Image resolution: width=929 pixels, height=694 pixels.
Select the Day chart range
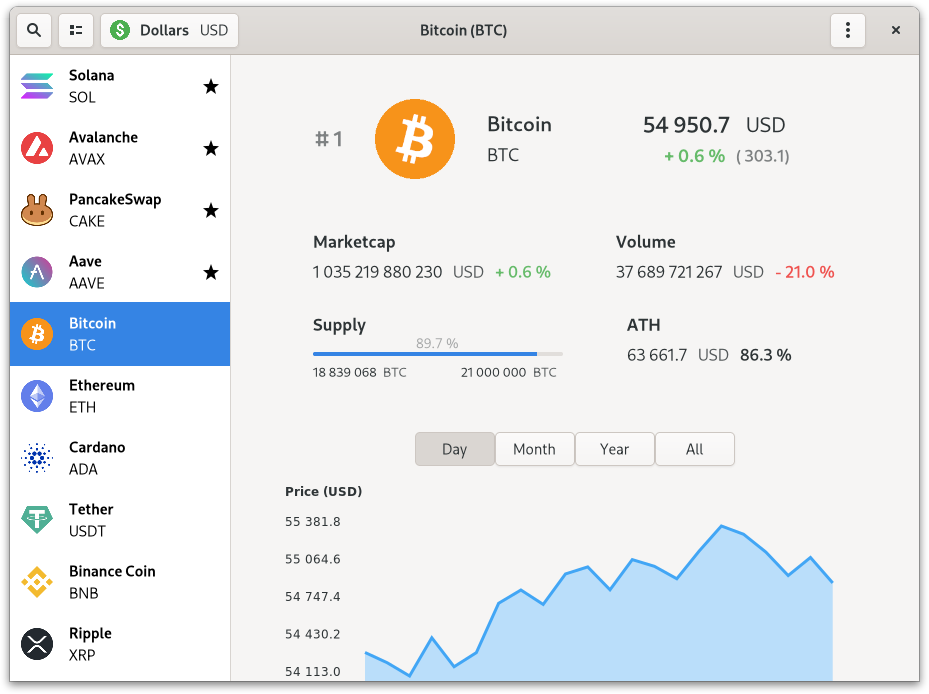[454, 449]
